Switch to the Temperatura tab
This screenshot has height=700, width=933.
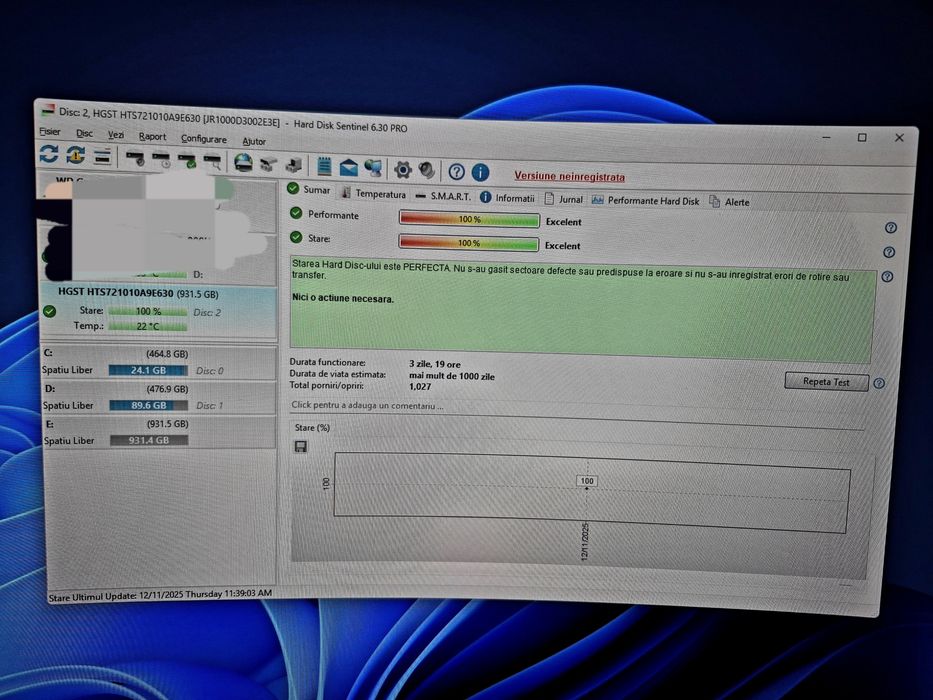point(374,193)
